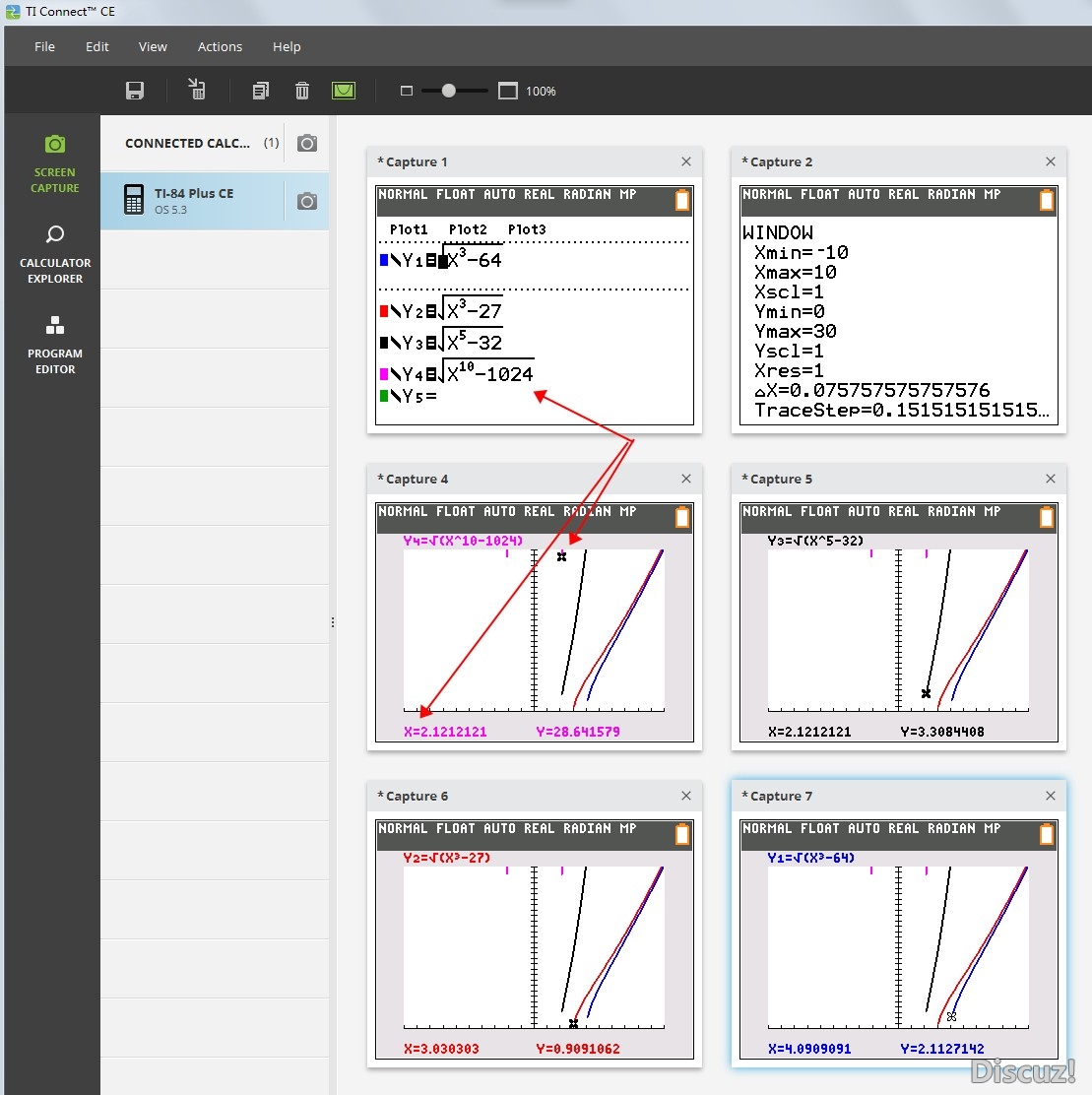Switch to the Calculator Explorer workspace
Image resolution: width=1092 pixels, height=1095 pixels.
click(x=54, y=254)
